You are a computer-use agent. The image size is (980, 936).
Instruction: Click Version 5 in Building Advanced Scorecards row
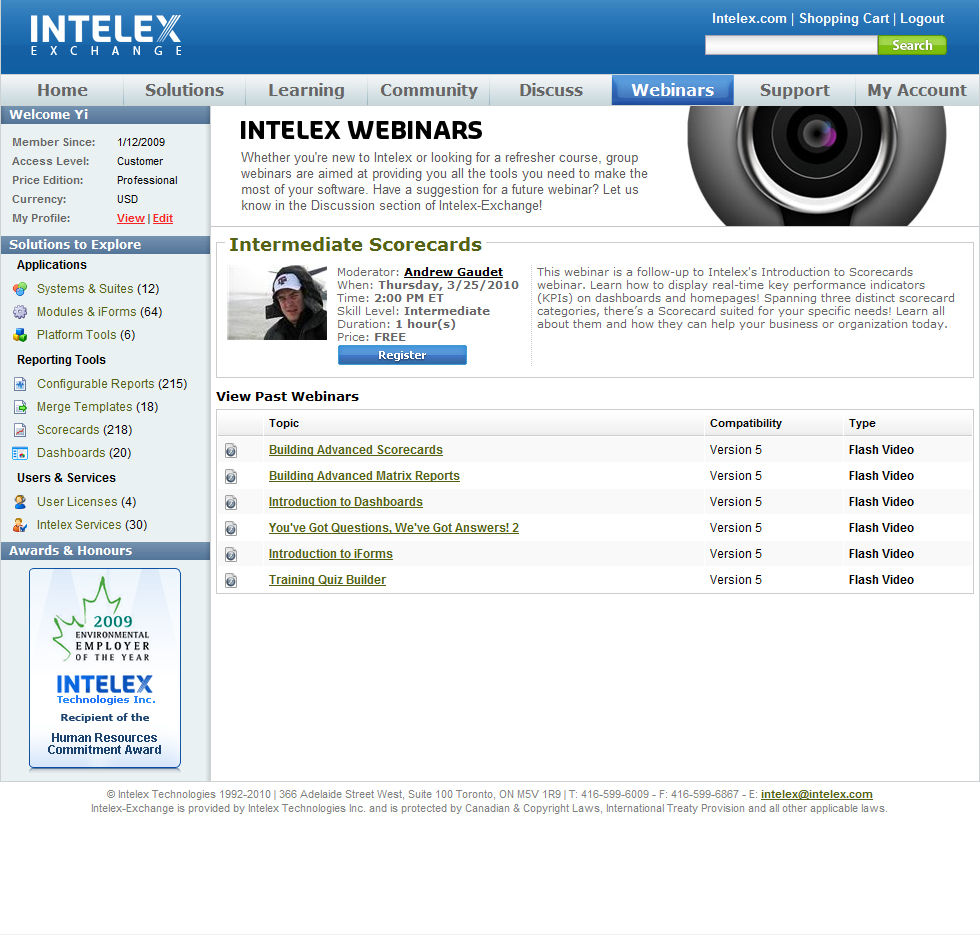pyautogui.click(x=736, y=450)
